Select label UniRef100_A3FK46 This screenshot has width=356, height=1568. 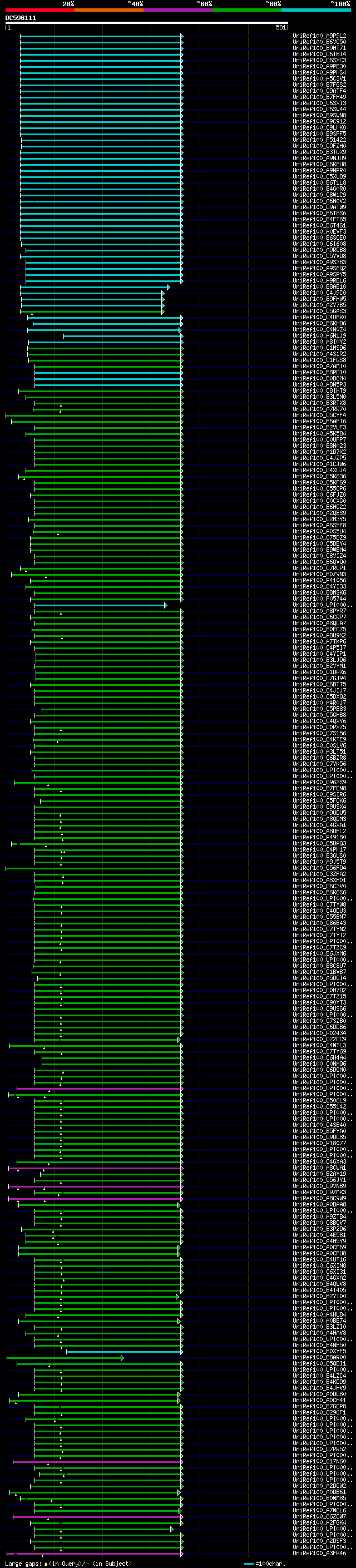pyautogui.click(x=319, y=1554)
